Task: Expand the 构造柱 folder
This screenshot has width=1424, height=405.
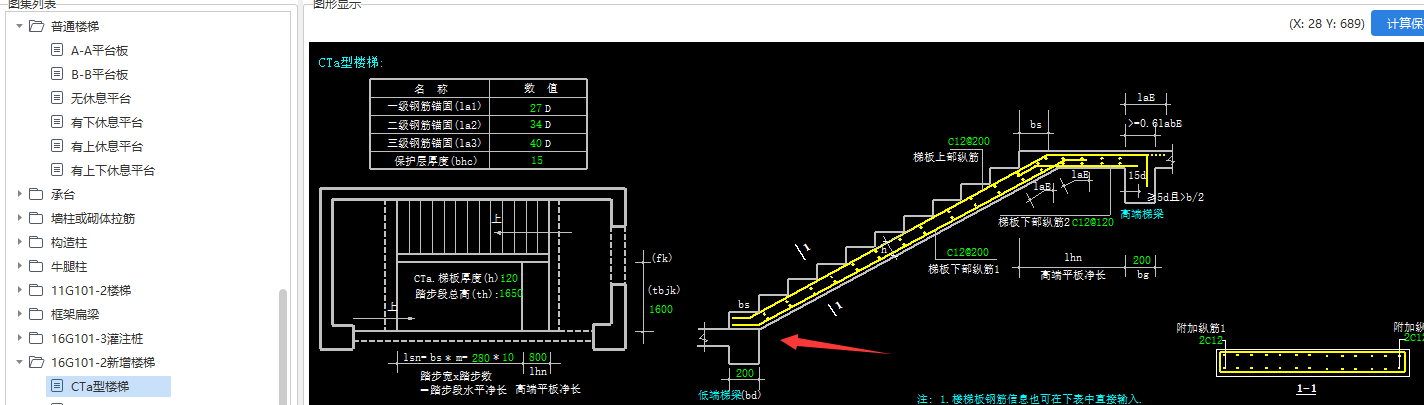Action: (19, 242)
